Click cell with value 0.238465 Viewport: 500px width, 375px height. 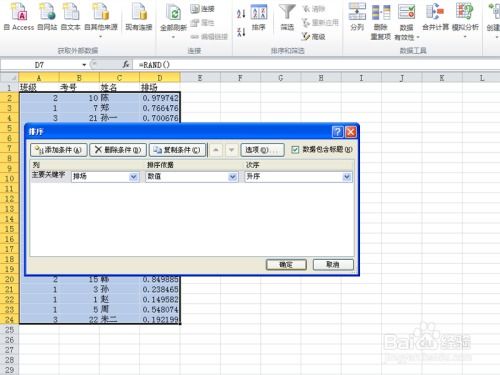click(160, 289)
